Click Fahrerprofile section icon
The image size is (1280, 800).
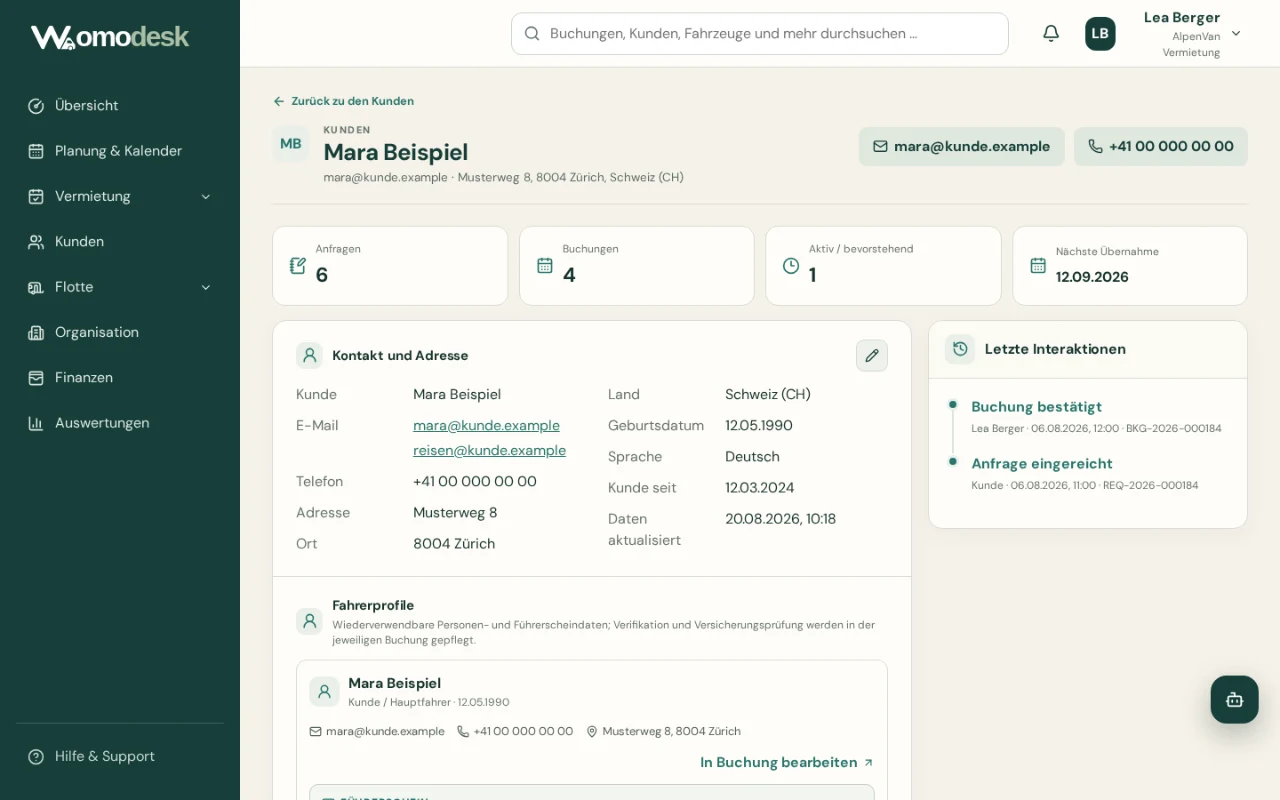(309, 621)
